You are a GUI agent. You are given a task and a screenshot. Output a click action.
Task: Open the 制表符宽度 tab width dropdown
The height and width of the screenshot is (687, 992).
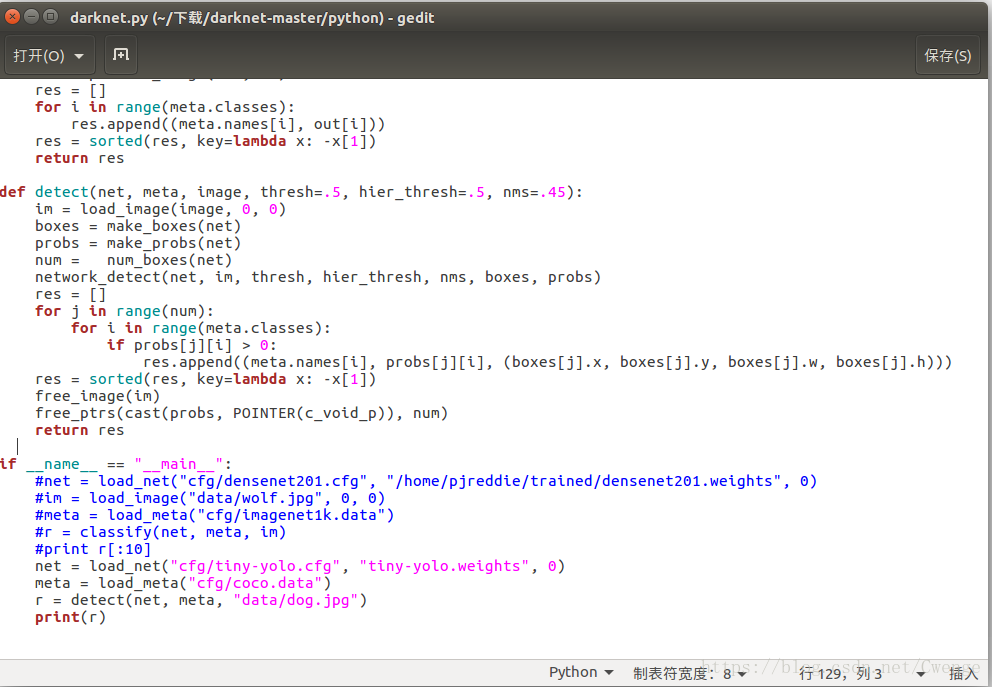click(690, 673)
